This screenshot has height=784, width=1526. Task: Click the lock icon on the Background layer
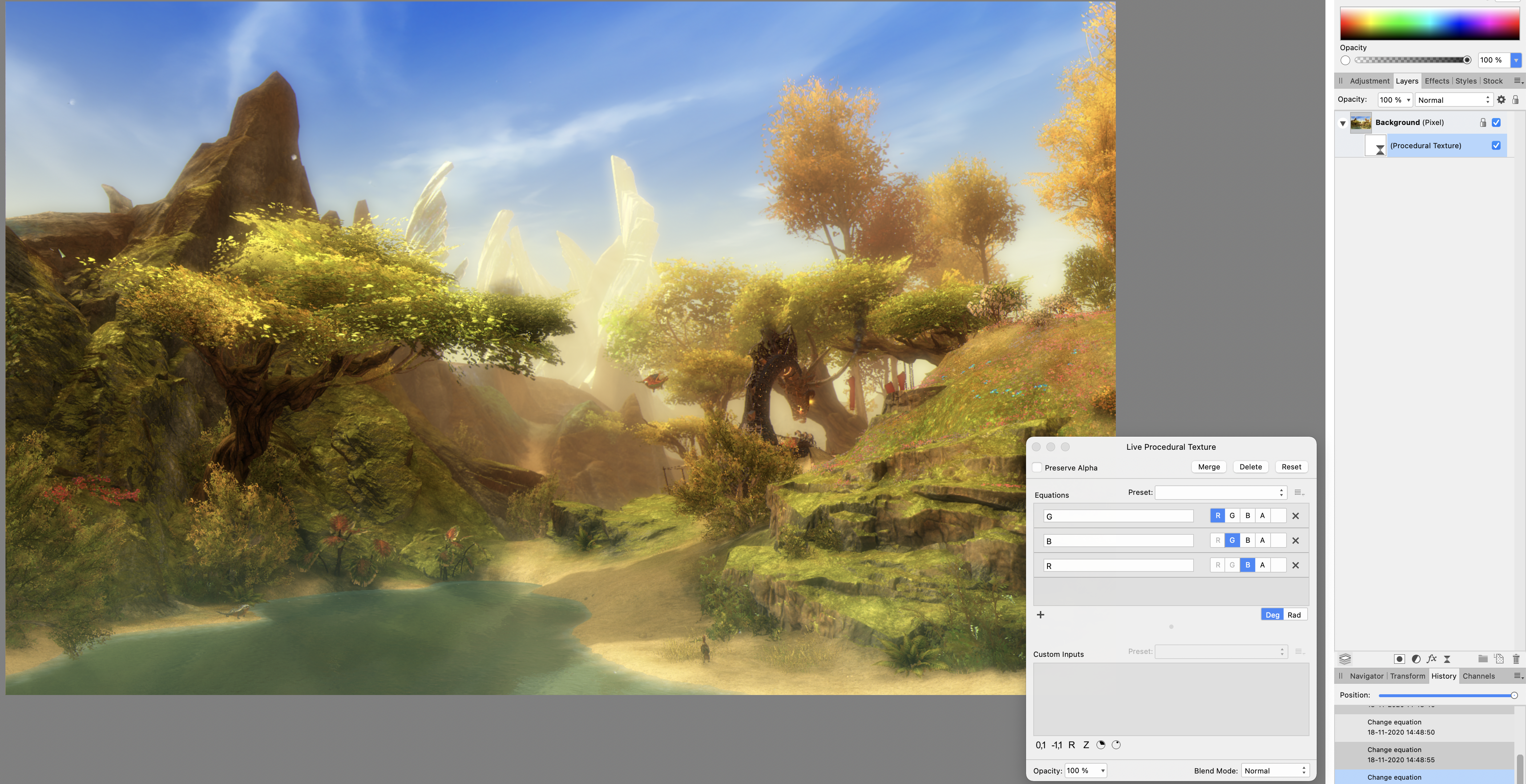[x=1483, y=122]
